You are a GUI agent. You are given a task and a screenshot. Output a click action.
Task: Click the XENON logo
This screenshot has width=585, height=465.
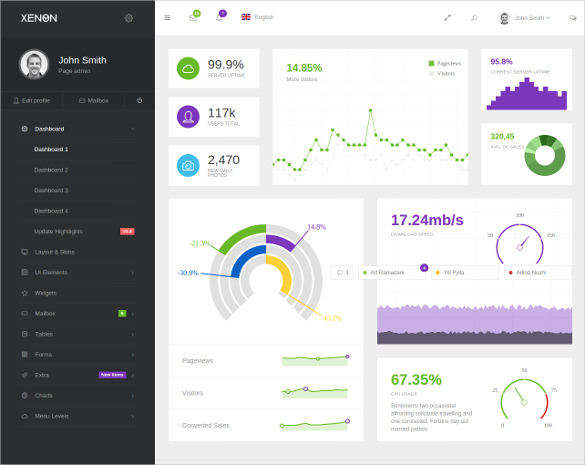coord(39,18)
